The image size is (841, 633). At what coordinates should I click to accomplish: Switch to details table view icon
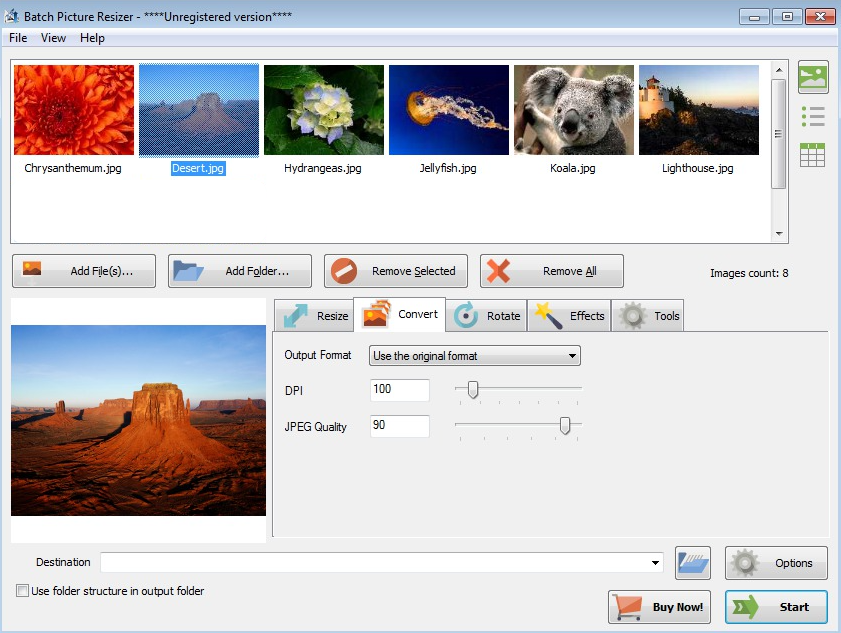813,154
